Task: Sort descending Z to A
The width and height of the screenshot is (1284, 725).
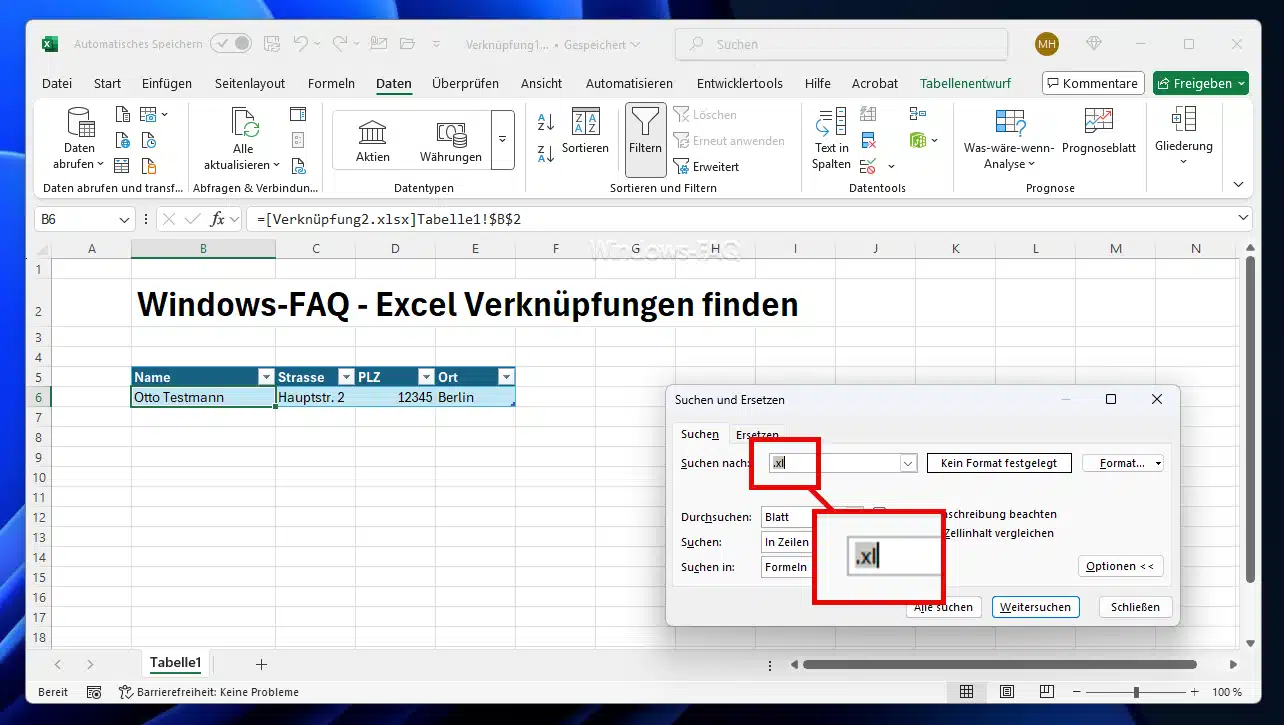Action: point(546,153)
